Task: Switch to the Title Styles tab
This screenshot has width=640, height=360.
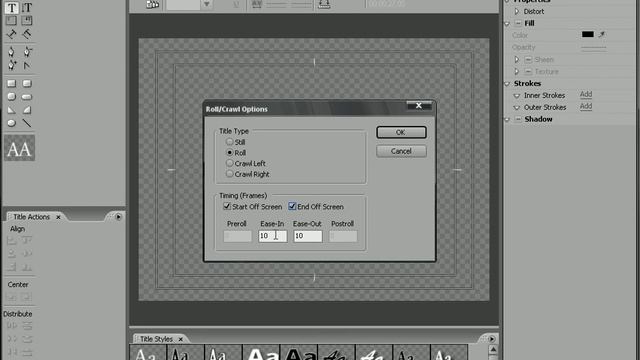Action: tap(156, 339)
